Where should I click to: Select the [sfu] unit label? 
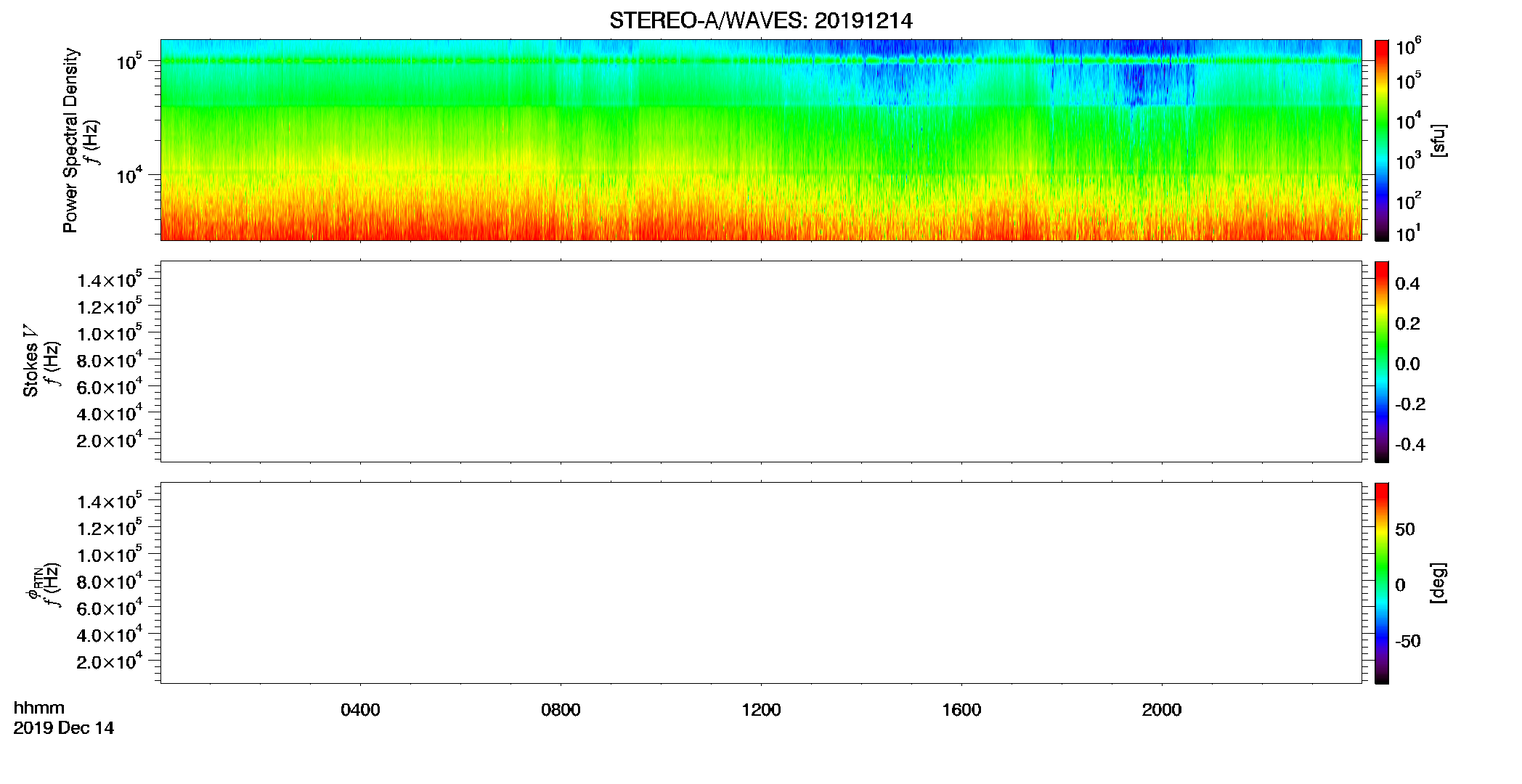point(1438,140)
